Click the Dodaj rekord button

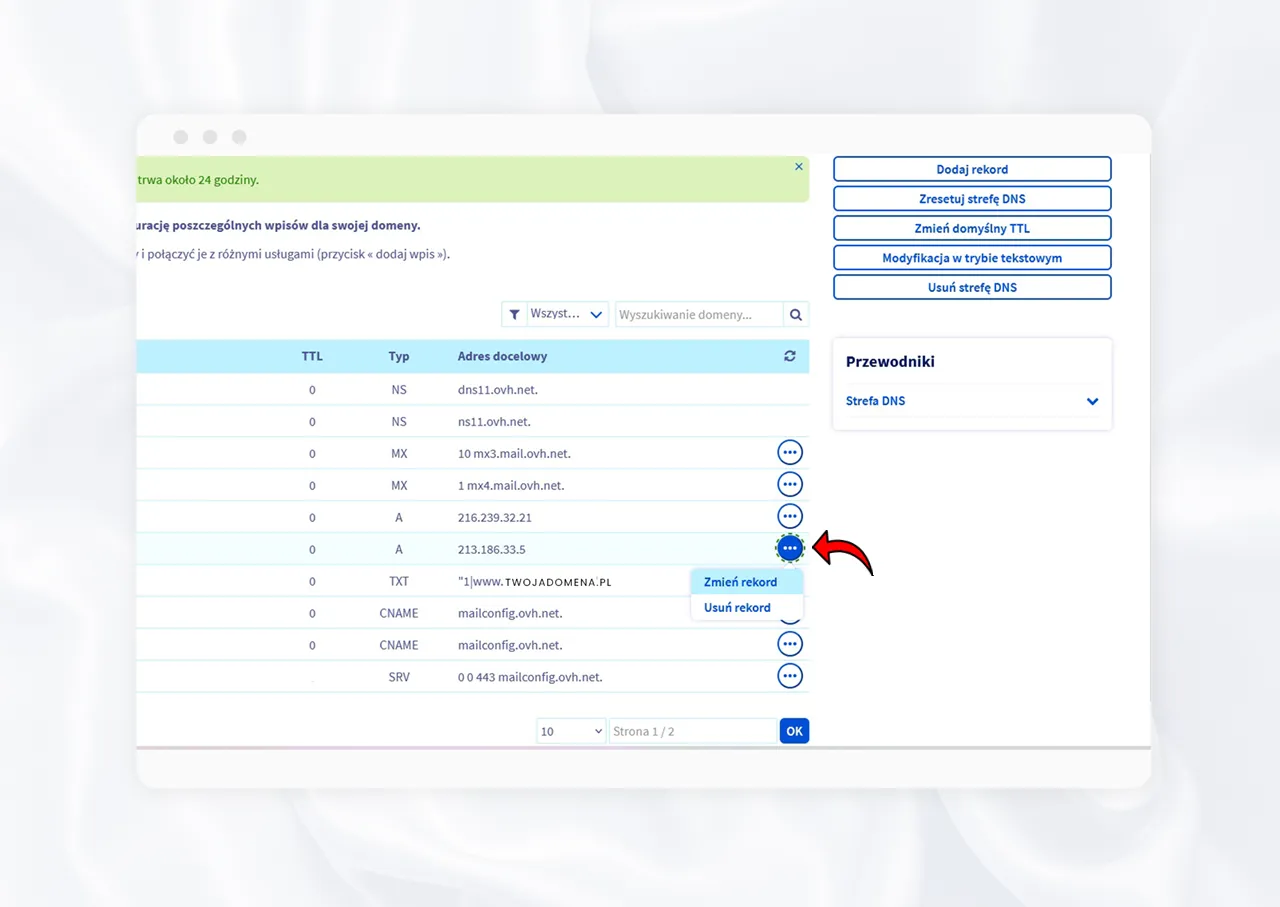972,169
